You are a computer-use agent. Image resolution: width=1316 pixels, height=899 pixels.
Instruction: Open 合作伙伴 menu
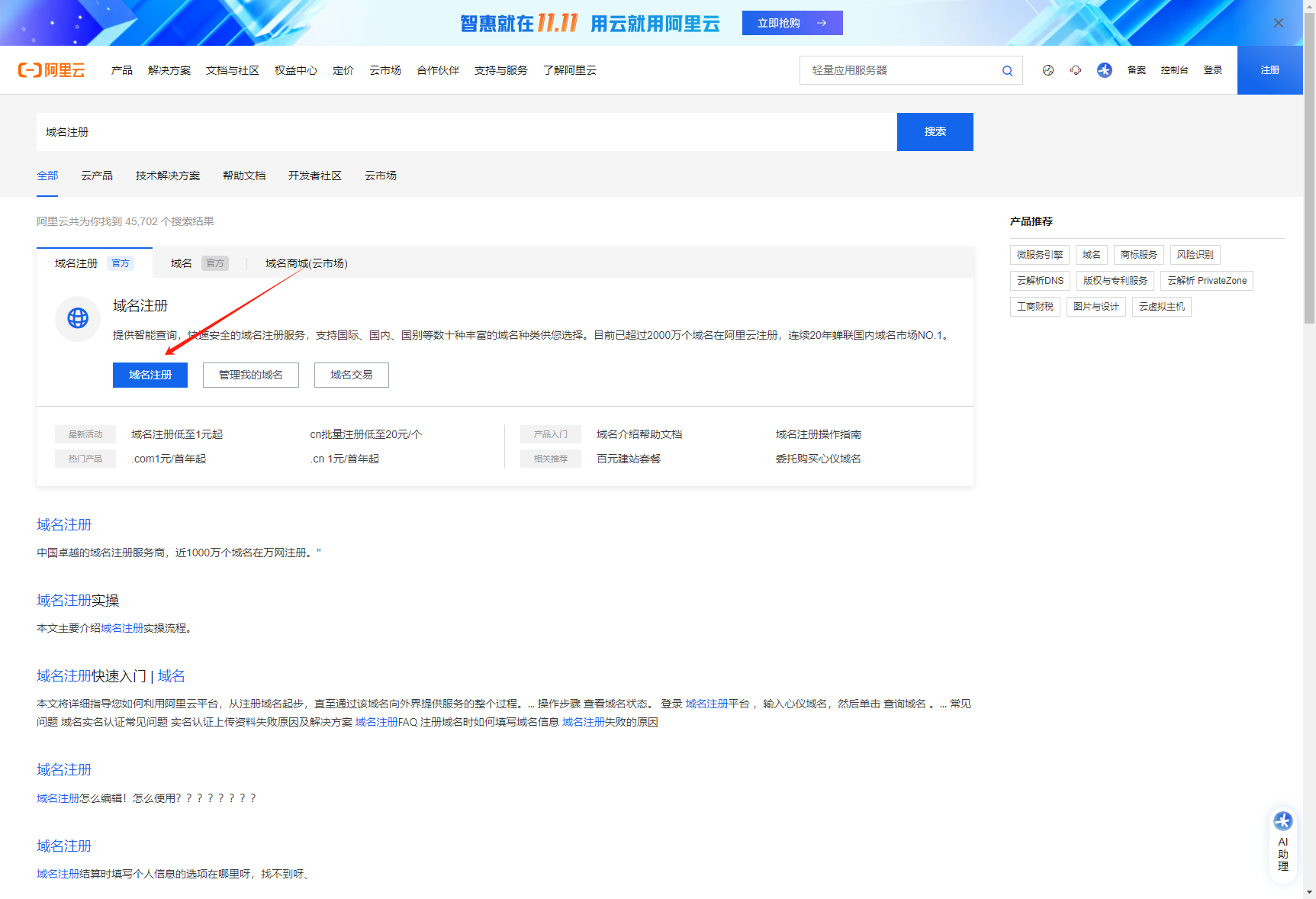pyautogui.click(x=438, y=70)
